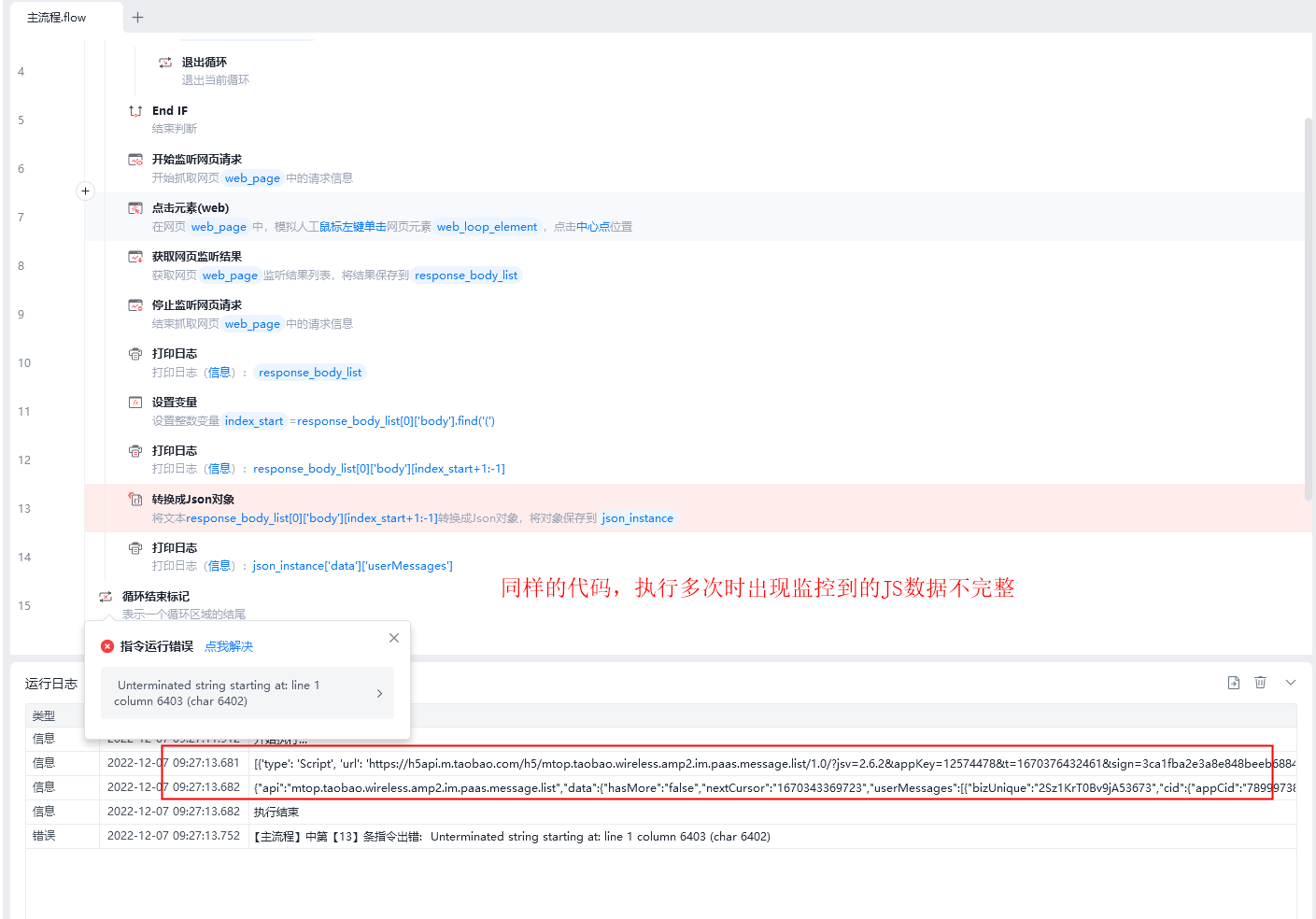
Task: Switch to the 主流程.flow tab
Action: coord(57,17)
